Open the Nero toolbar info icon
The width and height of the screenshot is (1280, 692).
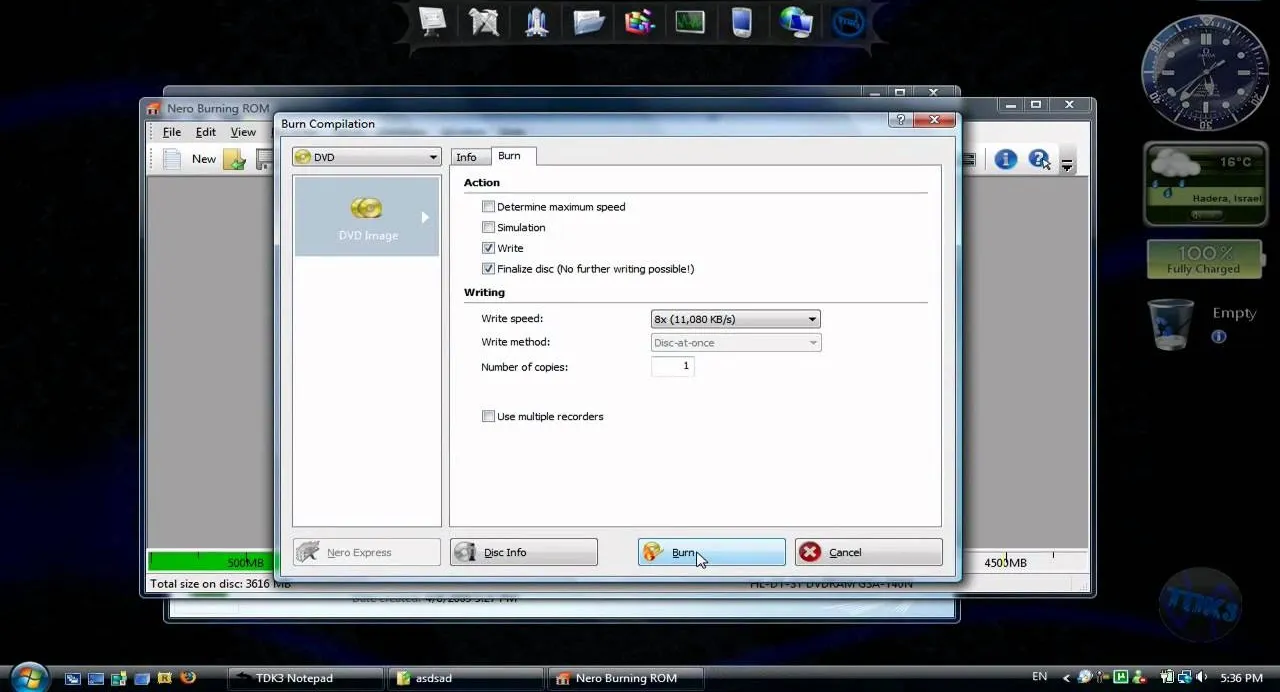click(1005, 159)
